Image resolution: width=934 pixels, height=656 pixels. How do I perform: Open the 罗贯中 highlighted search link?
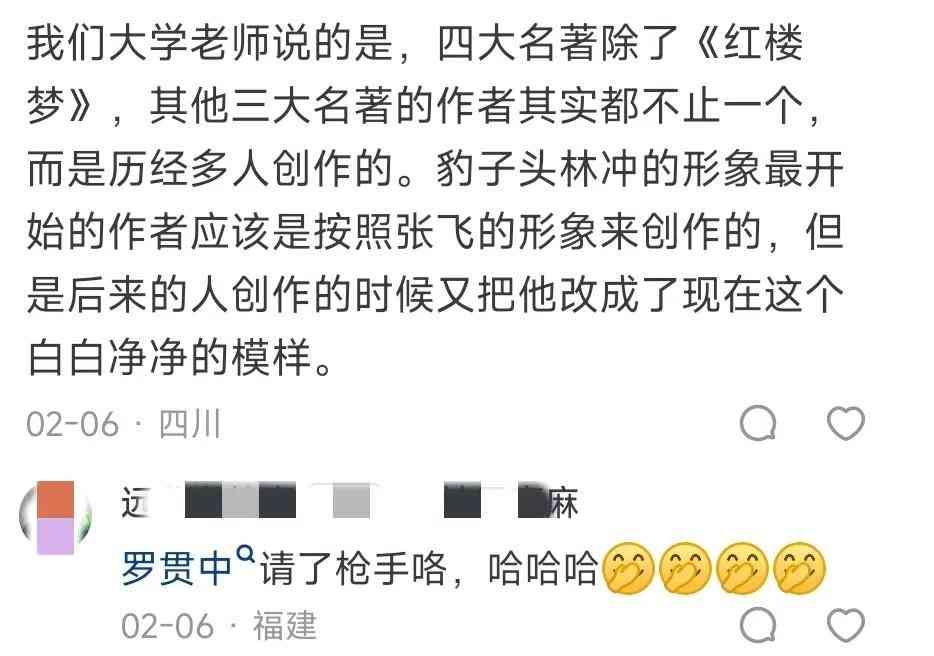click(176, 568)
